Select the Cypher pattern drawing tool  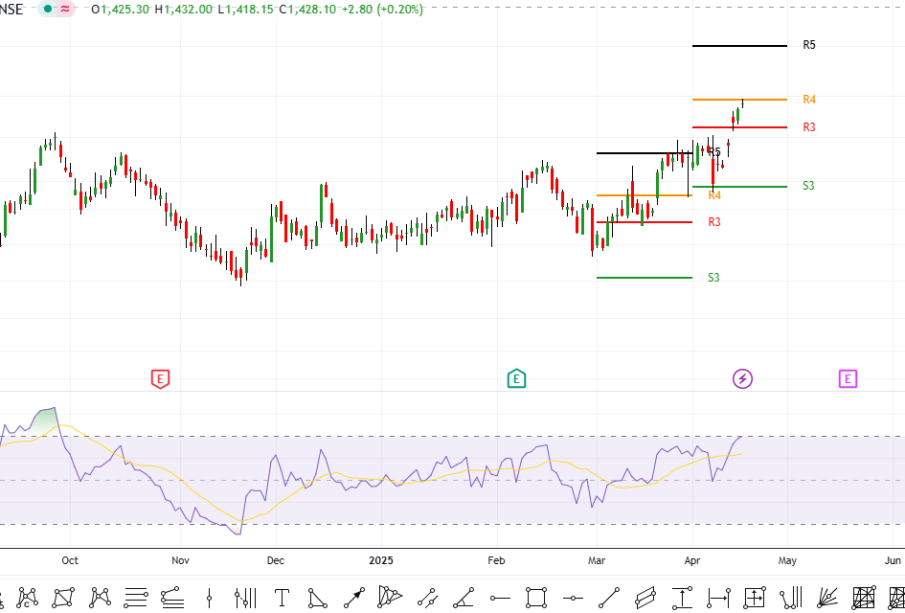[28, 597]
